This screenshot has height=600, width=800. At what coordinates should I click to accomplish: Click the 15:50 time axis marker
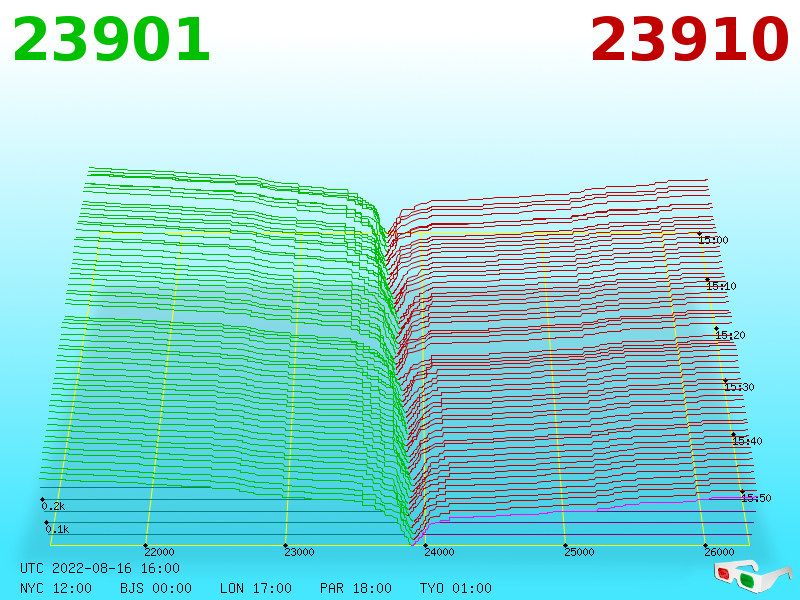[x=757, y=498]
